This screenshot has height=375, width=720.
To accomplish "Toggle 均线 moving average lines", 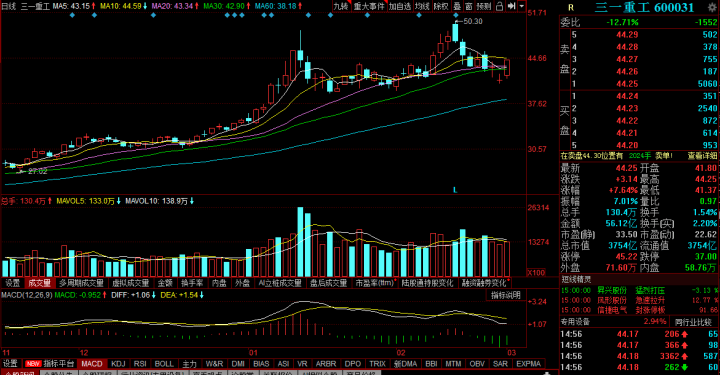I will pos(422,6).
